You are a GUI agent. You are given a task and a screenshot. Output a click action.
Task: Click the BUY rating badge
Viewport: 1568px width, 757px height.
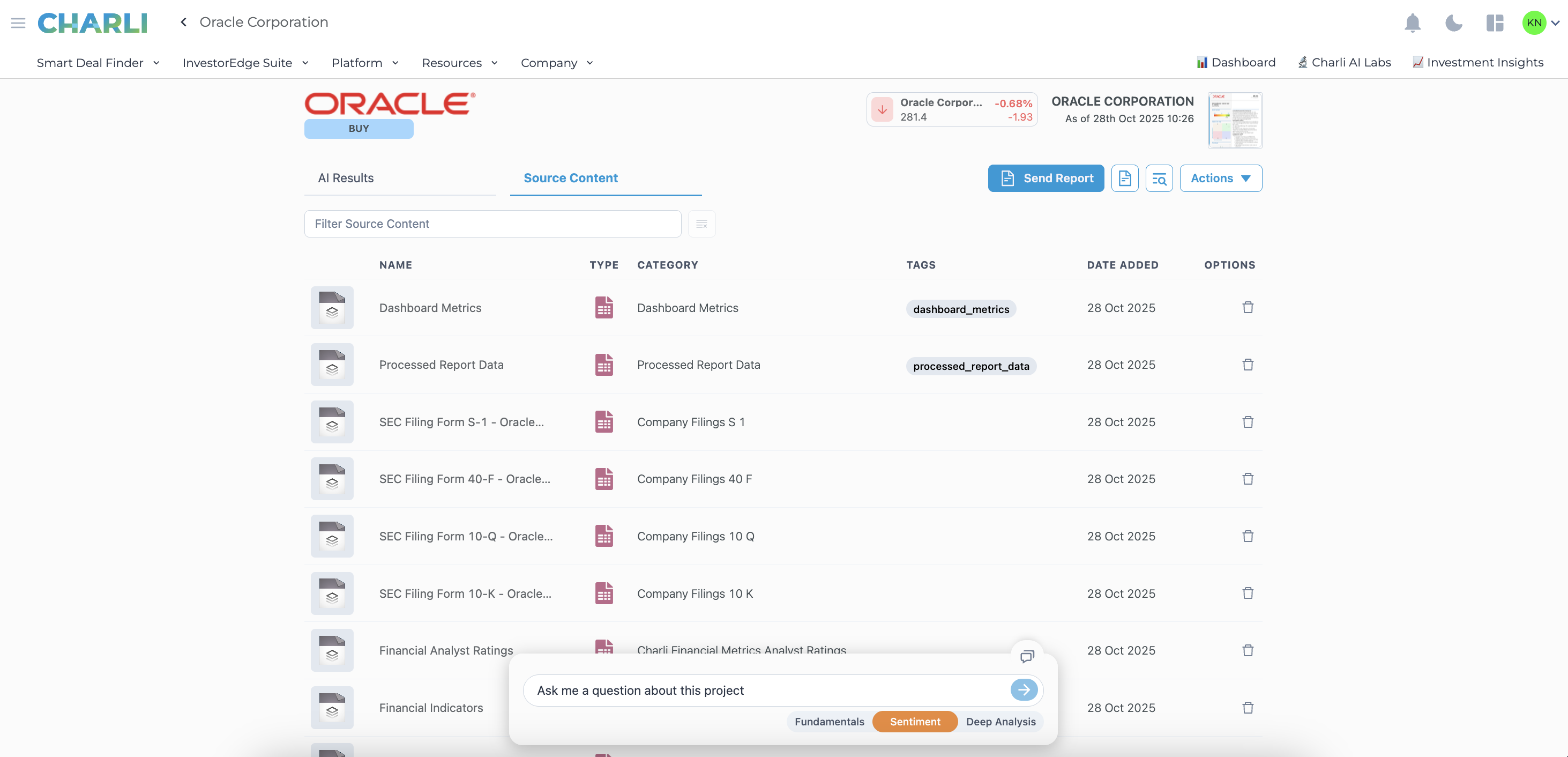point(359,129)
